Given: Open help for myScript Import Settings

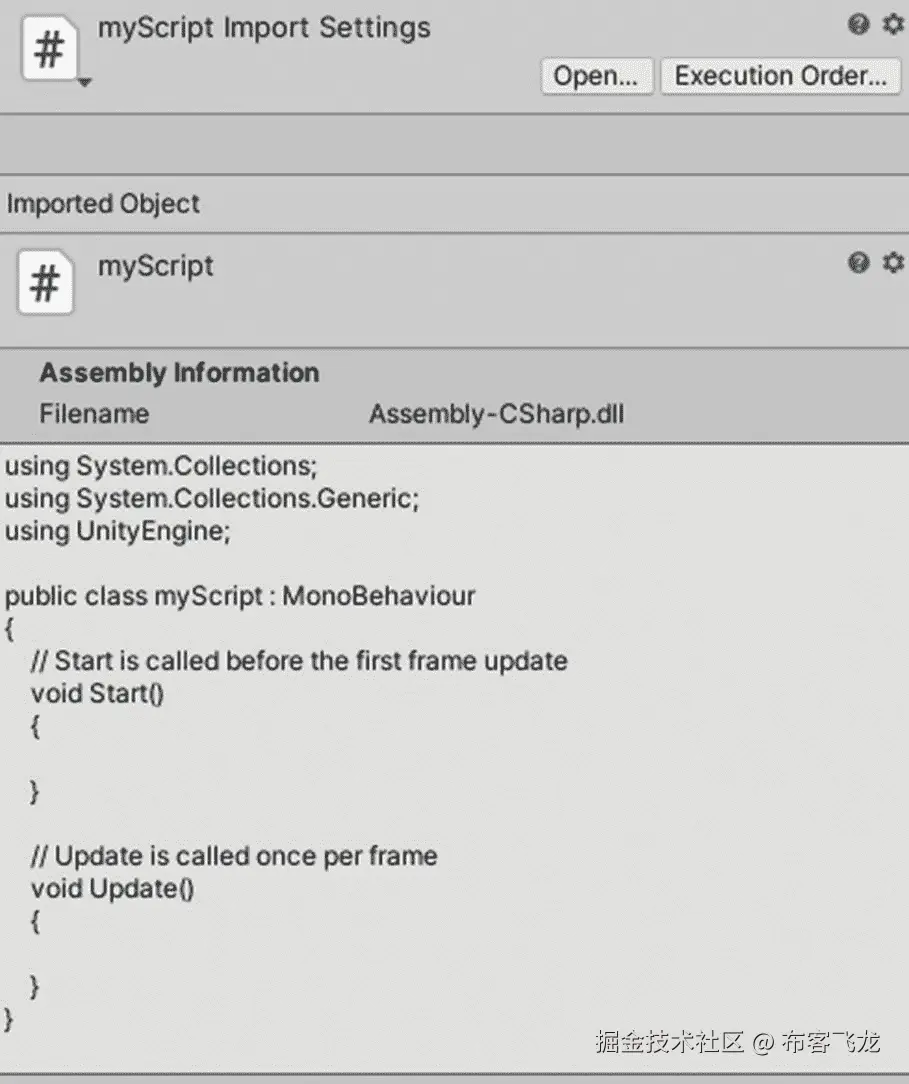Looking at the screenshot, I should tap(858, 25).
